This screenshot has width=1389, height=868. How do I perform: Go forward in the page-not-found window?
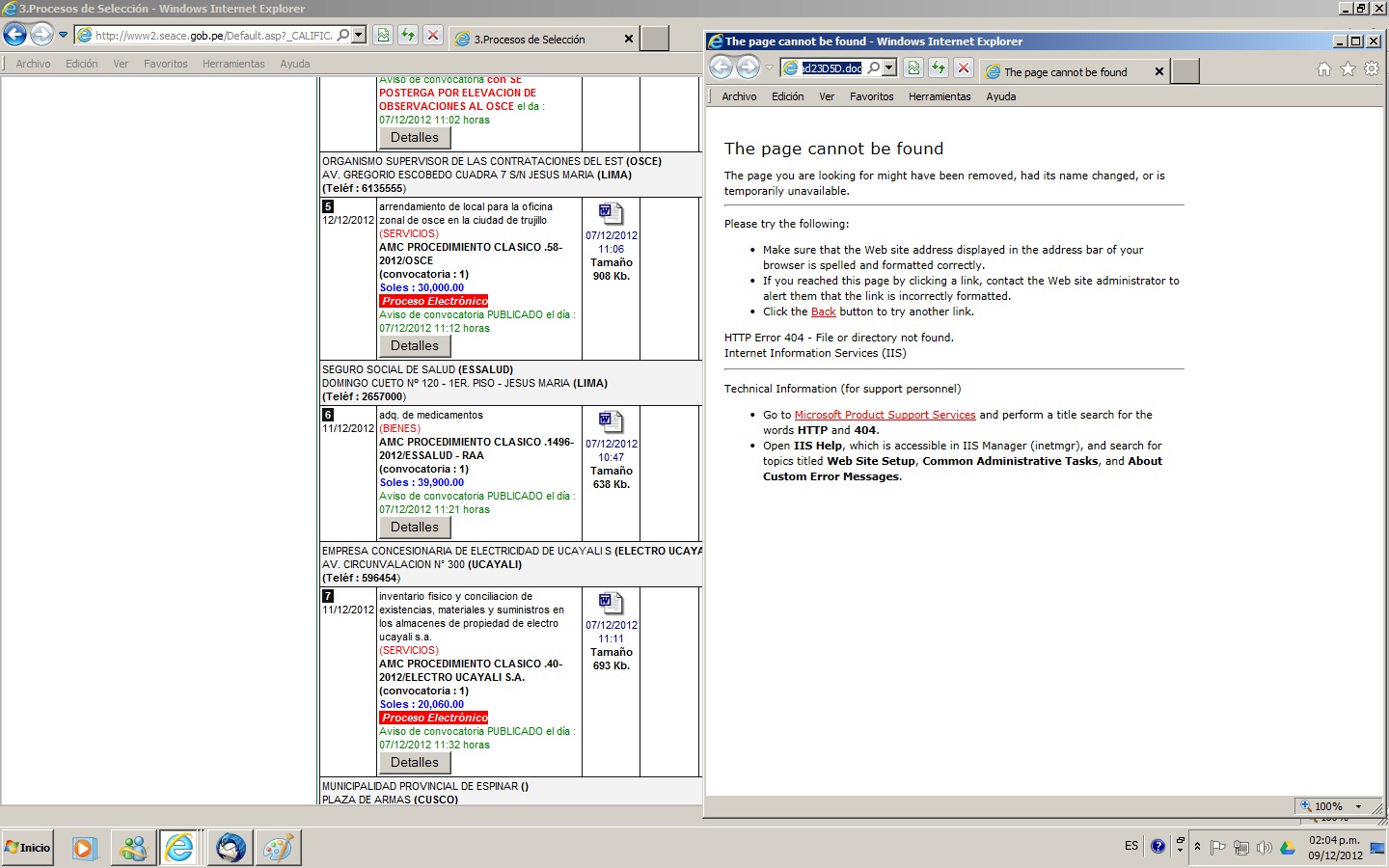coord(749,68)
